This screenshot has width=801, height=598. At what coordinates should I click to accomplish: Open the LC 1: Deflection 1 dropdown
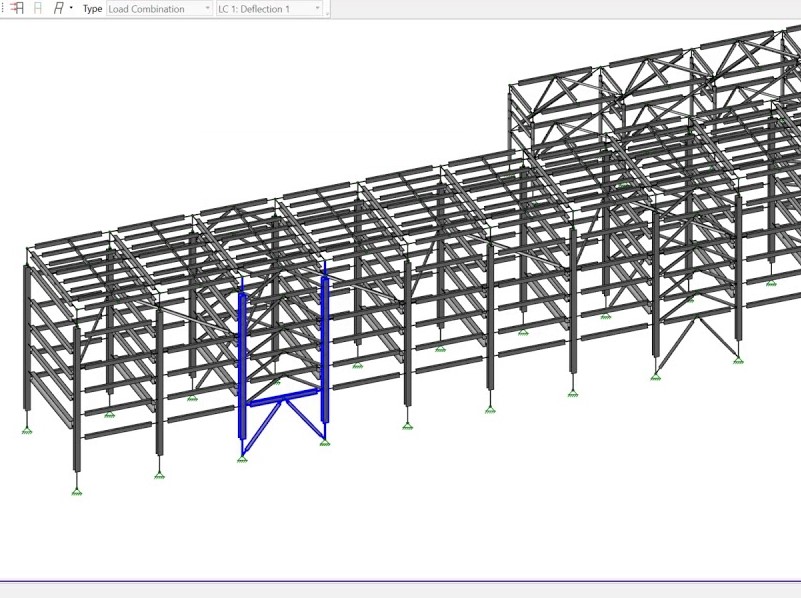269,9
